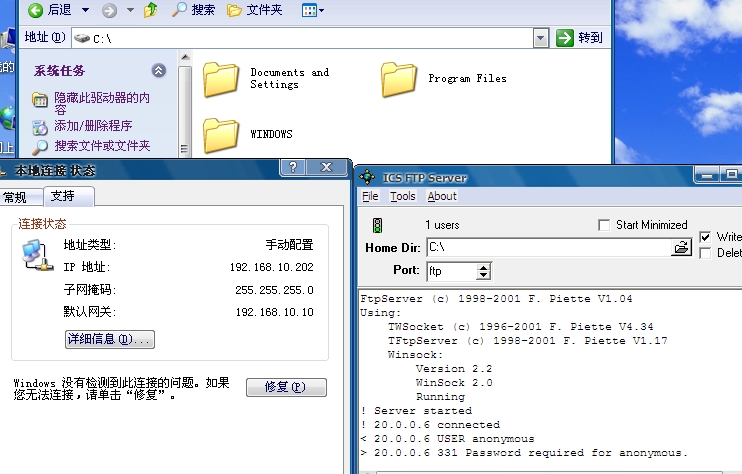Click the '331 Password required' log line

pyautogui.click(x=523, y=453)
